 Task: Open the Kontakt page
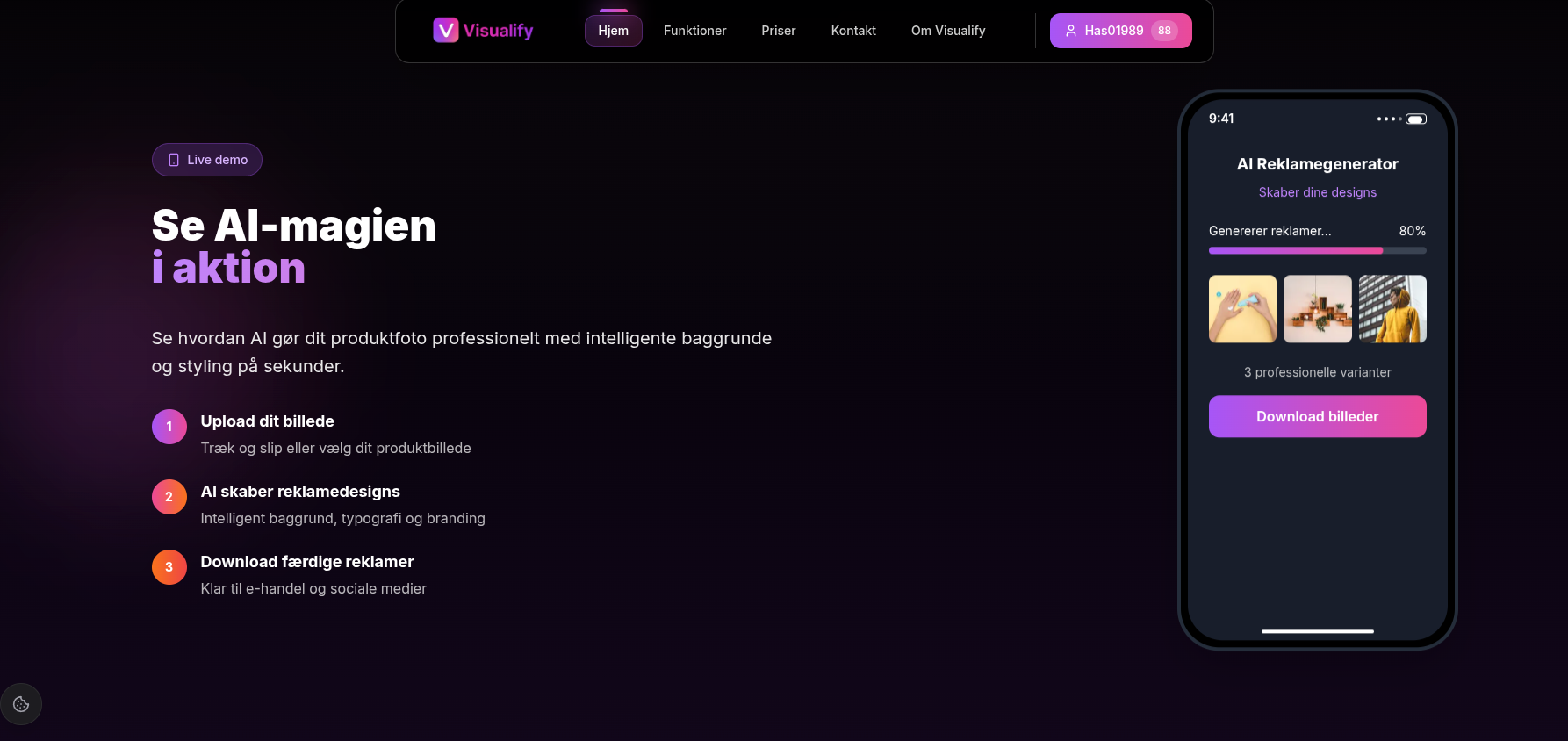853,31
